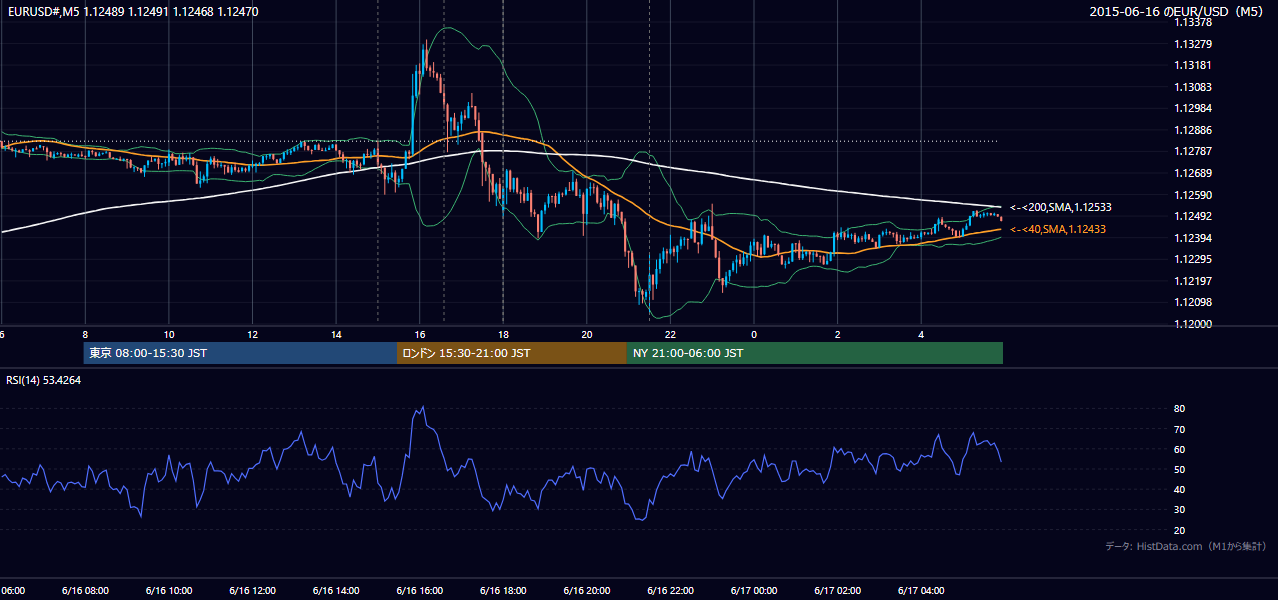
Task: Click RSI scale value 40
Action: pos(1179,489)
